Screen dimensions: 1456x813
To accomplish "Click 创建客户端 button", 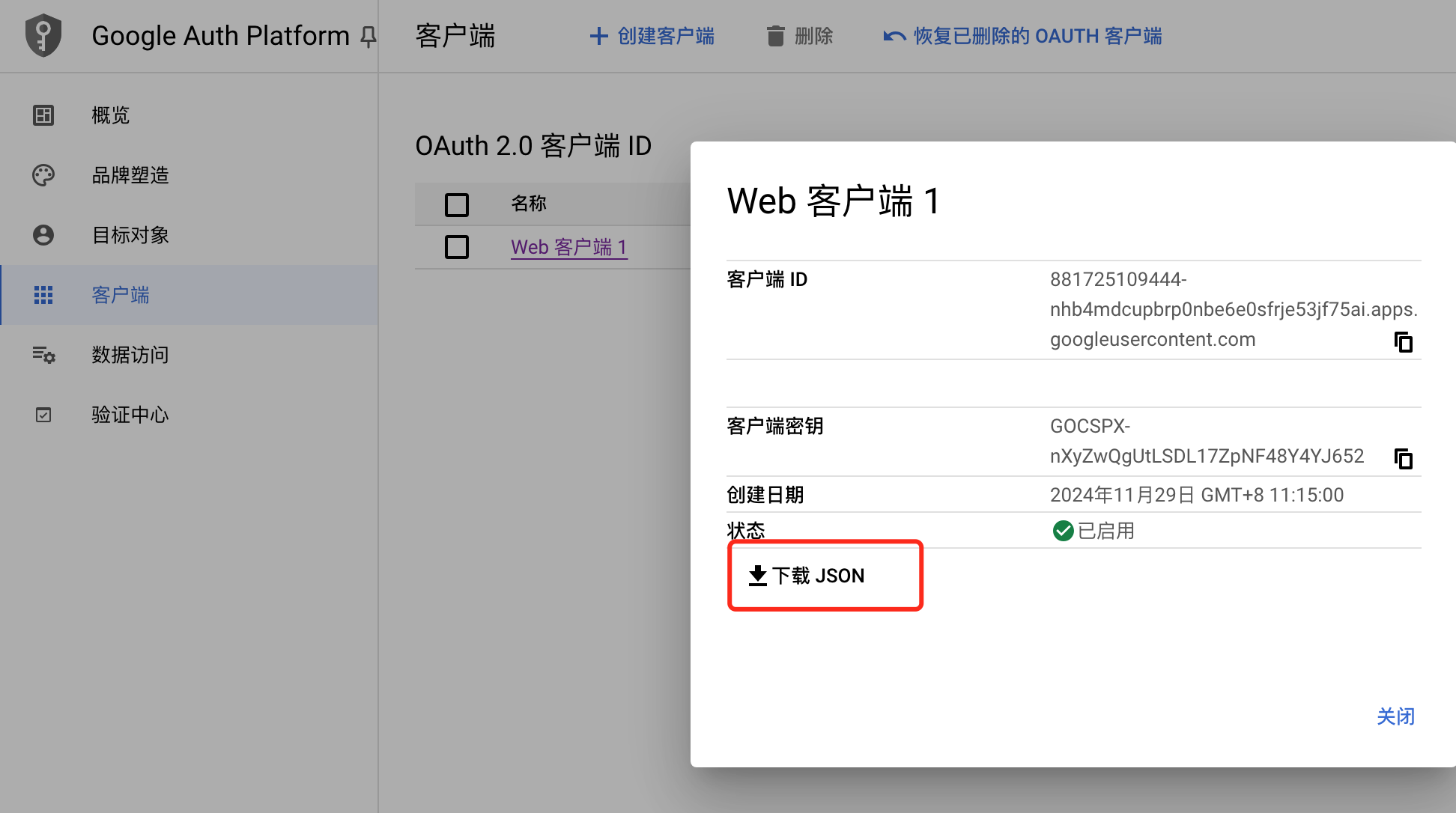I will (652, 36).
